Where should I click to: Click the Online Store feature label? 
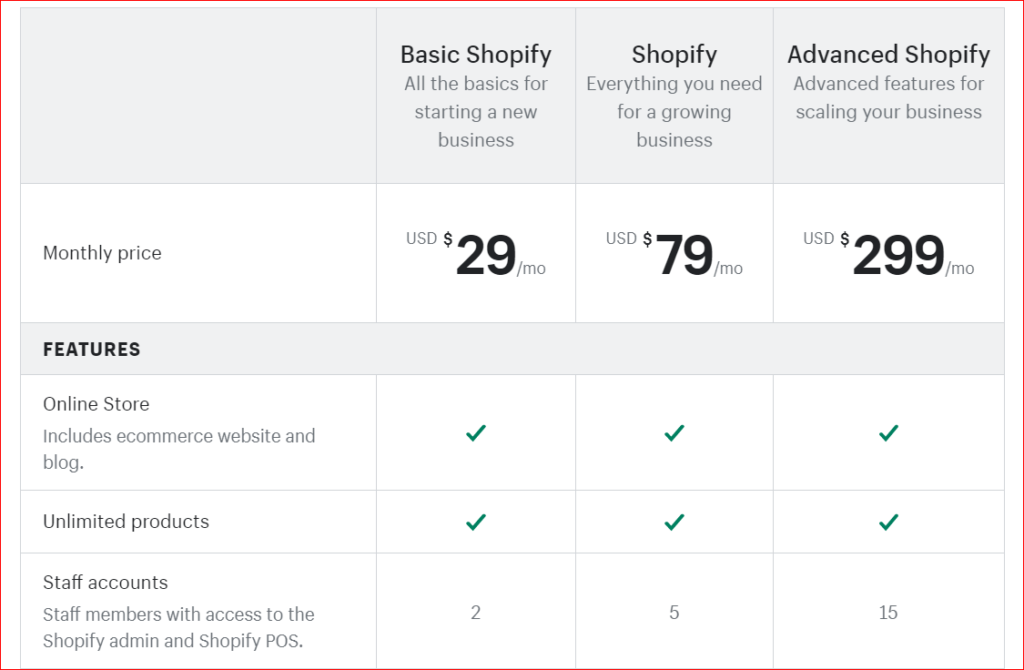click(96, 404)
